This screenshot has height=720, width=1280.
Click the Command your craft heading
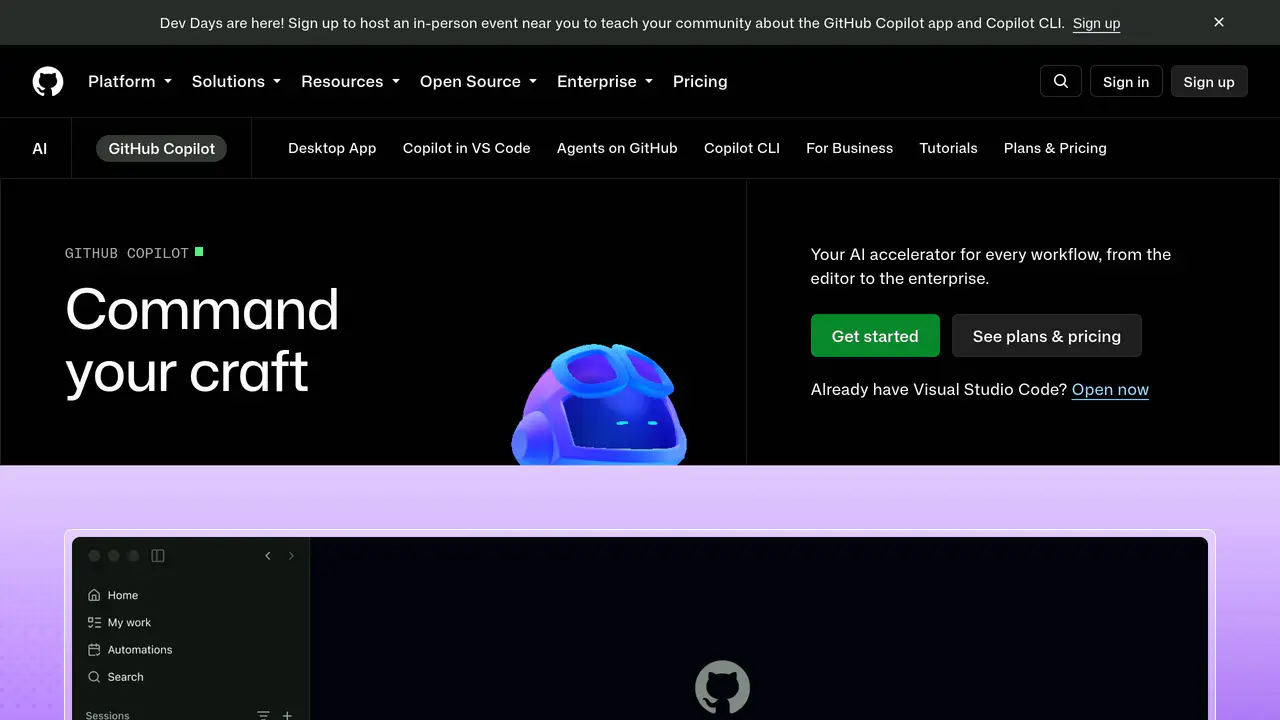pyautogui.click(x=202, y=340)
